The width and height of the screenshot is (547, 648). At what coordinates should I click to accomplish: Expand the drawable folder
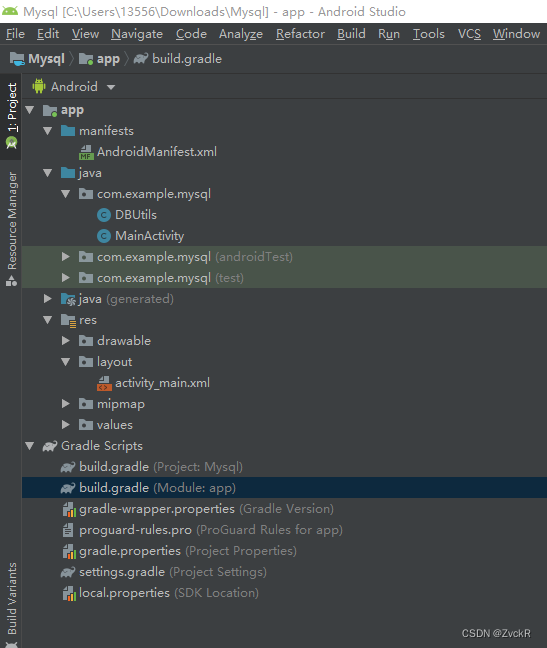[x=66, y=341]
